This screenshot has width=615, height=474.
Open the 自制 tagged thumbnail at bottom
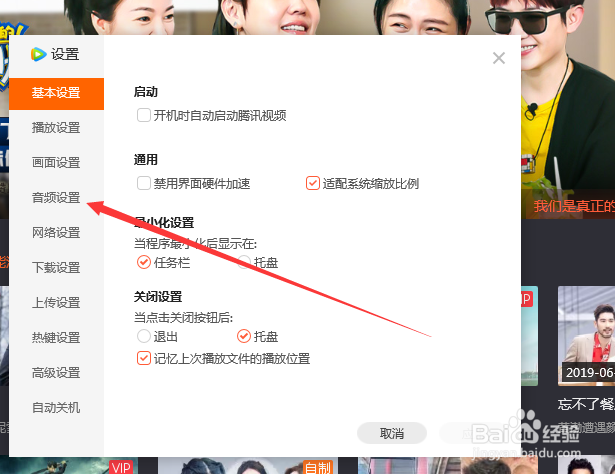[249, 465]
